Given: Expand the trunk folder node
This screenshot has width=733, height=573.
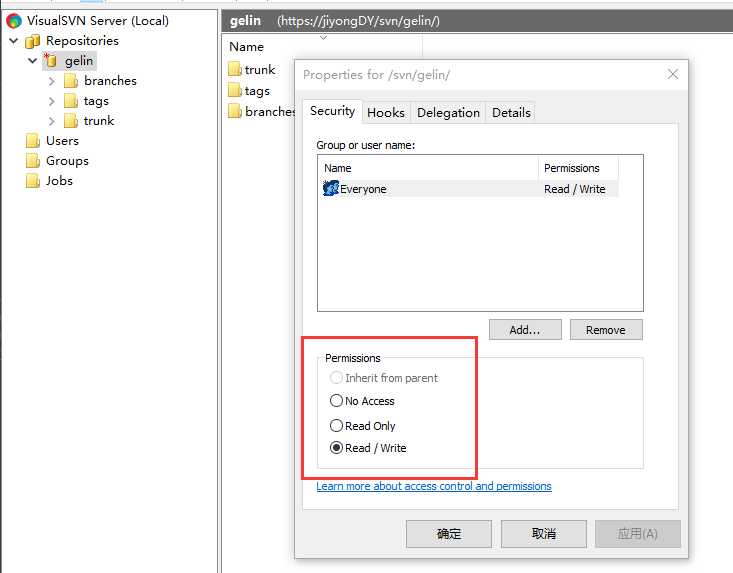Looking at the screenshot, I should pos(51,122).
